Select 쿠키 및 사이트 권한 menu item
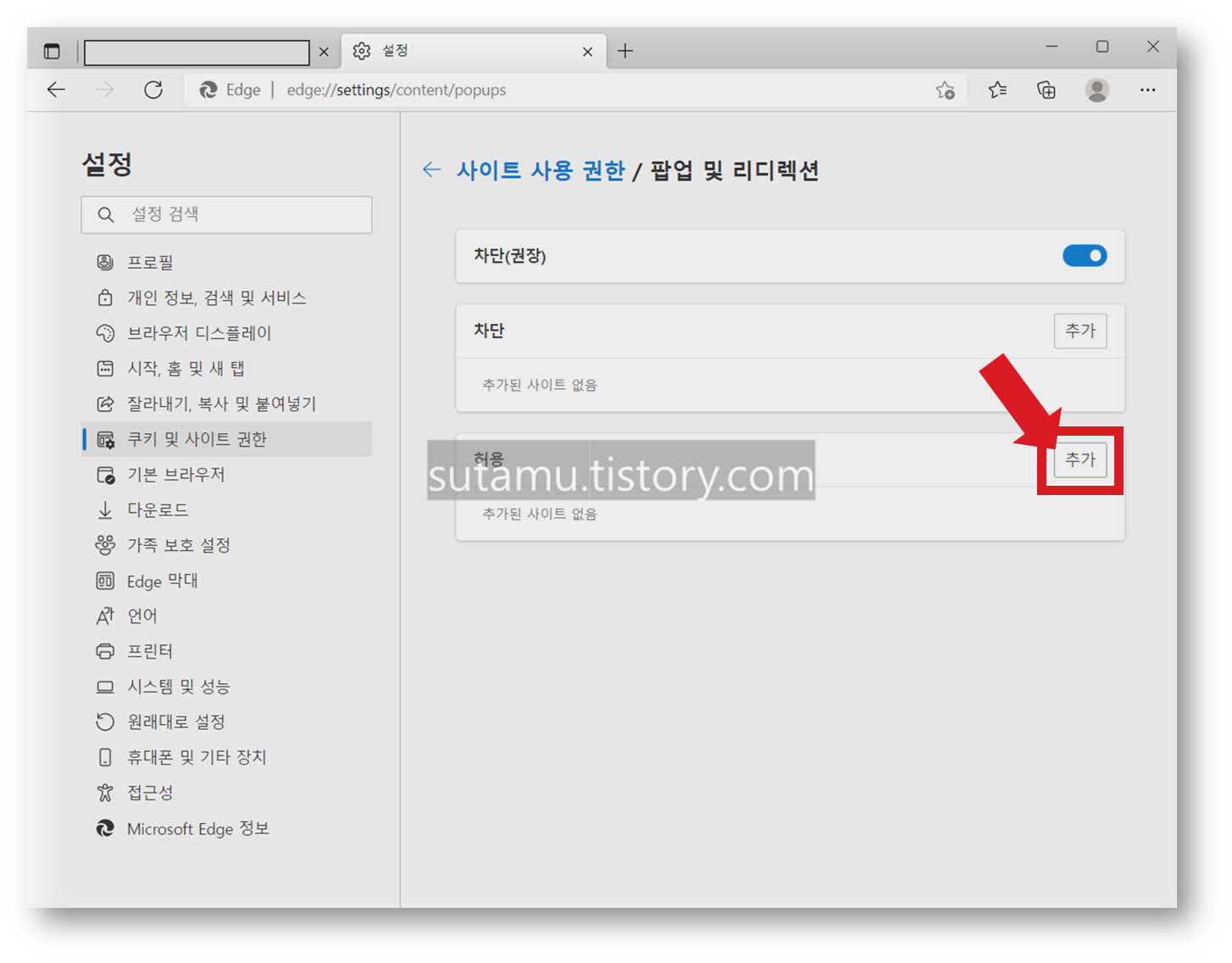The height and width of the screenshot is (963, 1232). pos(226,439)
